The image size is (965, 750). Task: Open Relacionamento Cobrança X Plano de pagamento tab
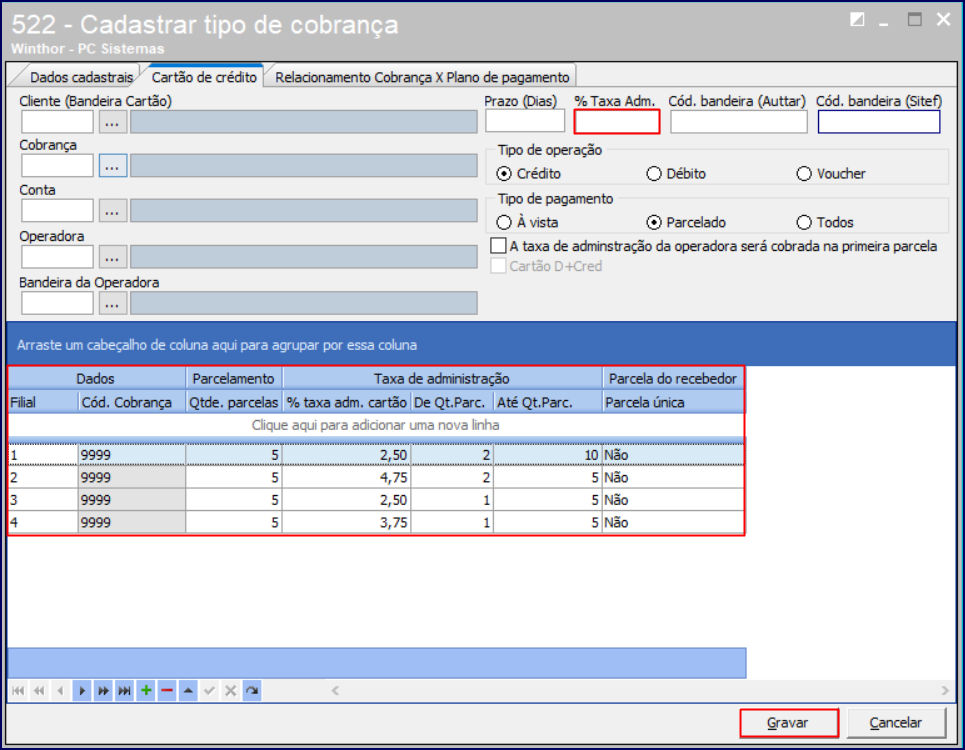422,78
